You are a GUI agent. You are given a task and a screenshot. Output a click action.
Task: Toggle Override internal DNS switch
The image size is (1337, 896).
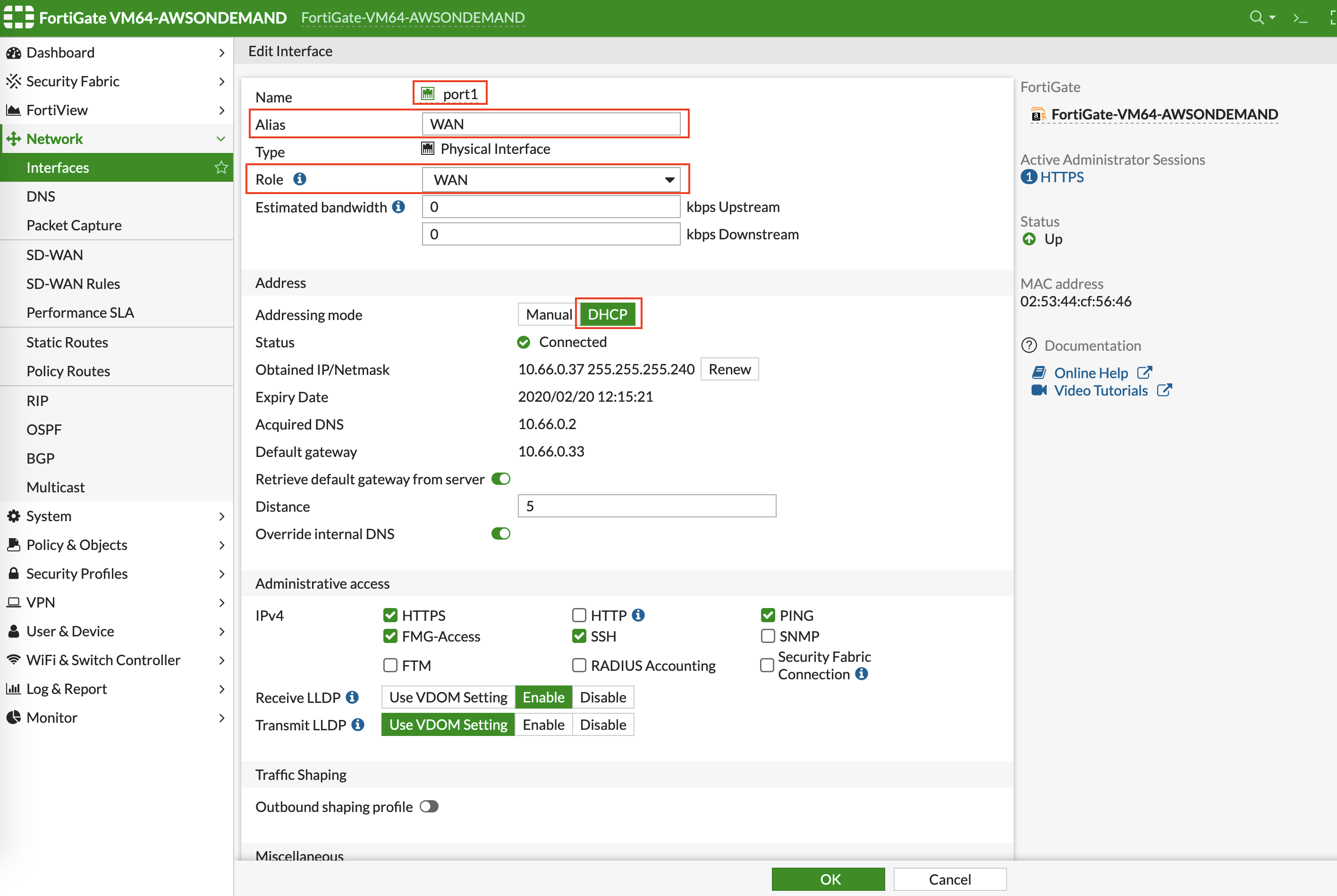[x=500, y=533]
